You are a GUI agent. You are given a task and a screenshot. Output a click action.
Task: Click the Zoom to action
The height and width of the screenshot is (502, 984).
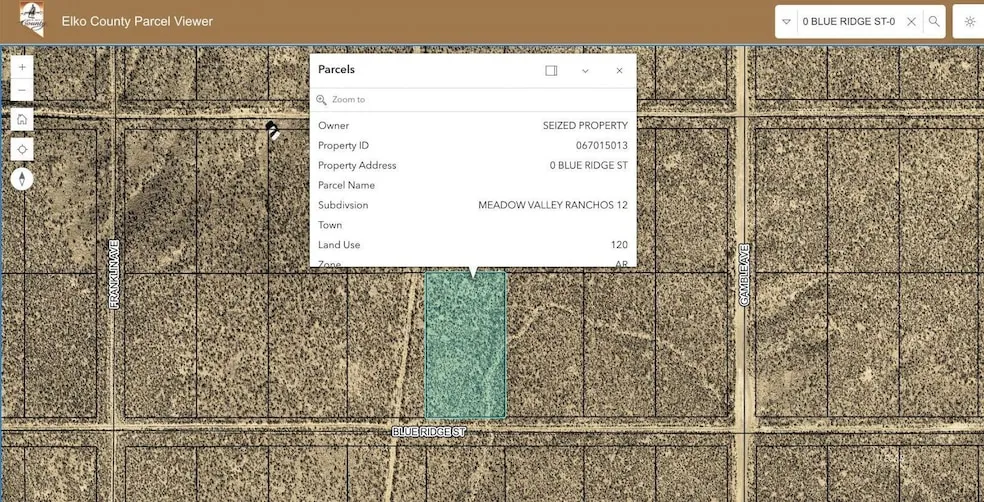[x=348, y=100]
